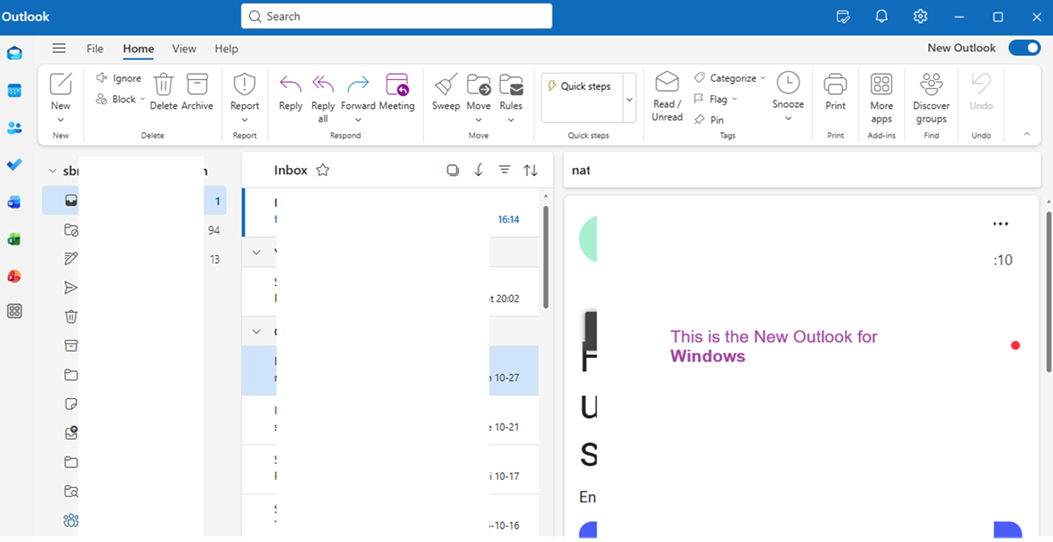
Task: Expand the Quick steps gallery arrow
Action: (629, 99)
